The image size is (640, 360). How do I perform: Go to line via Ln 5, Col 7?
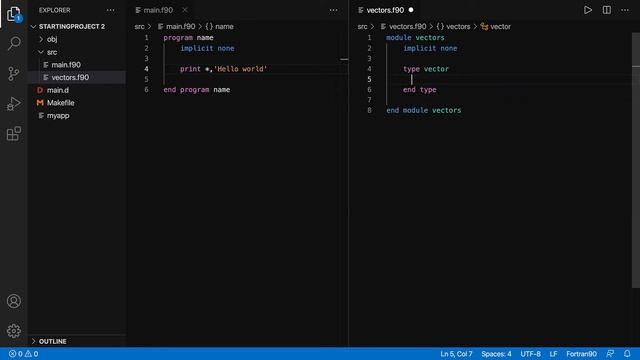[456, 353]
